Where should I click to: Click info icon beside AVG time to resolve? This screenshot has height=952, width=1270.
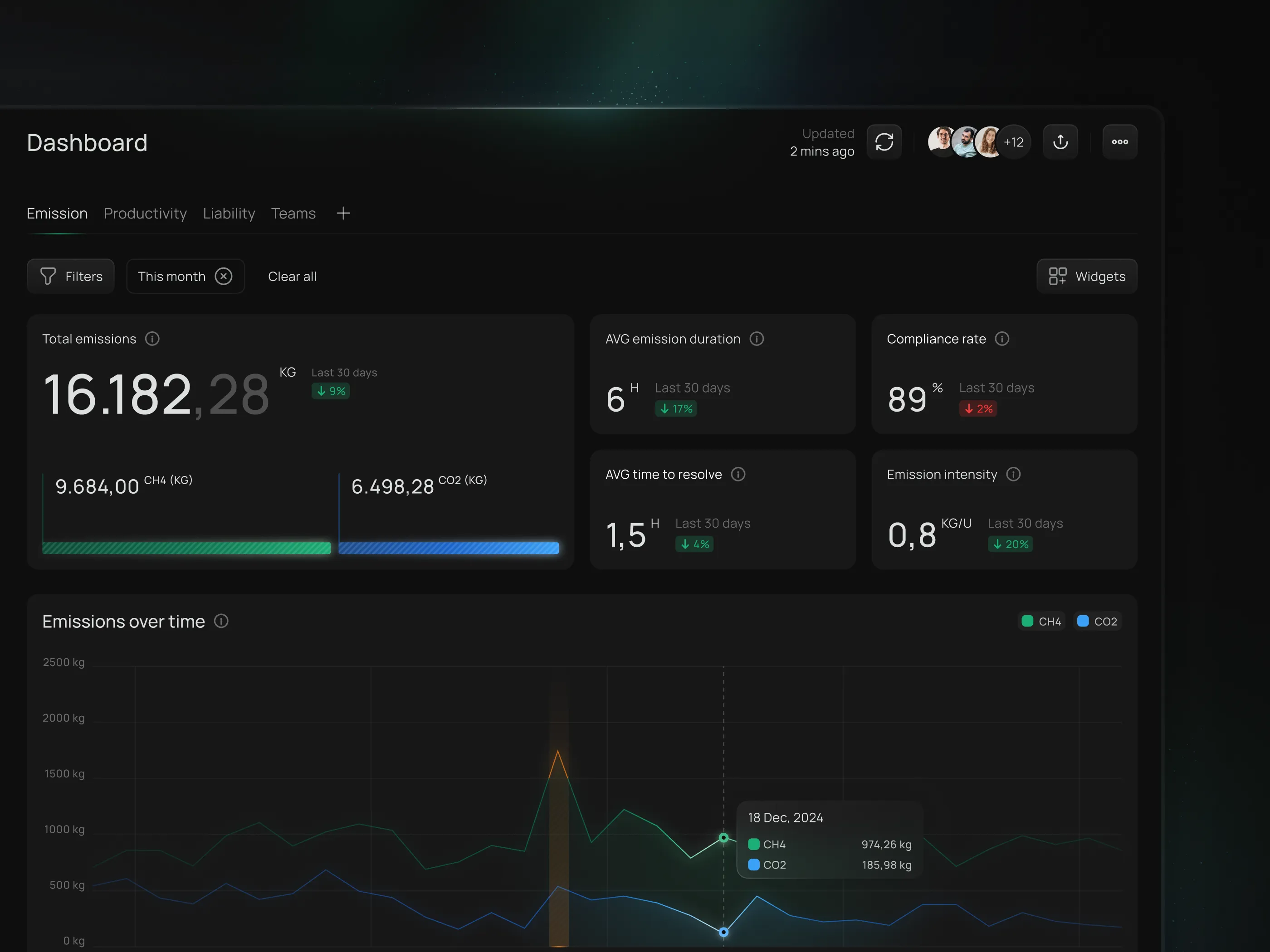(x=738, y=475)
